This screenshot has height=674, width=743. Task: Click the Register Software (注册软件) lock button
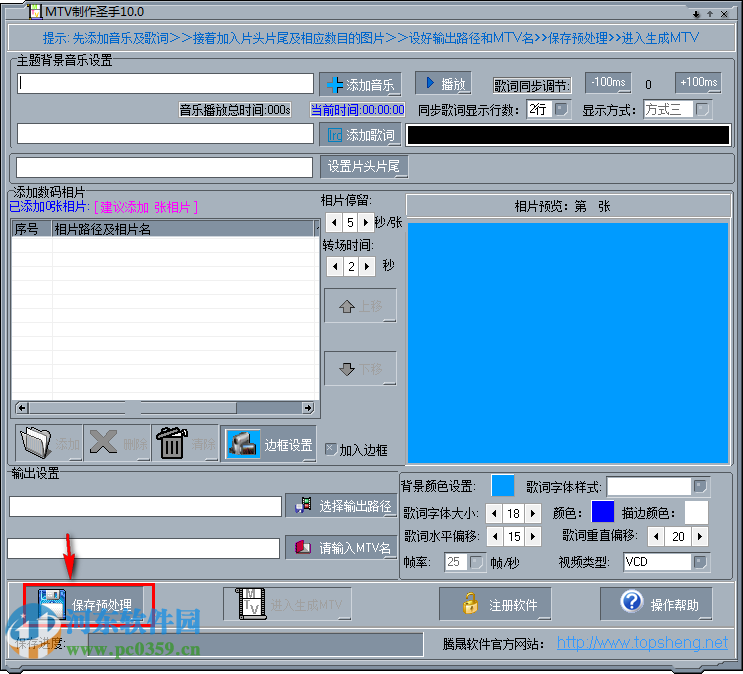point(495,604)
